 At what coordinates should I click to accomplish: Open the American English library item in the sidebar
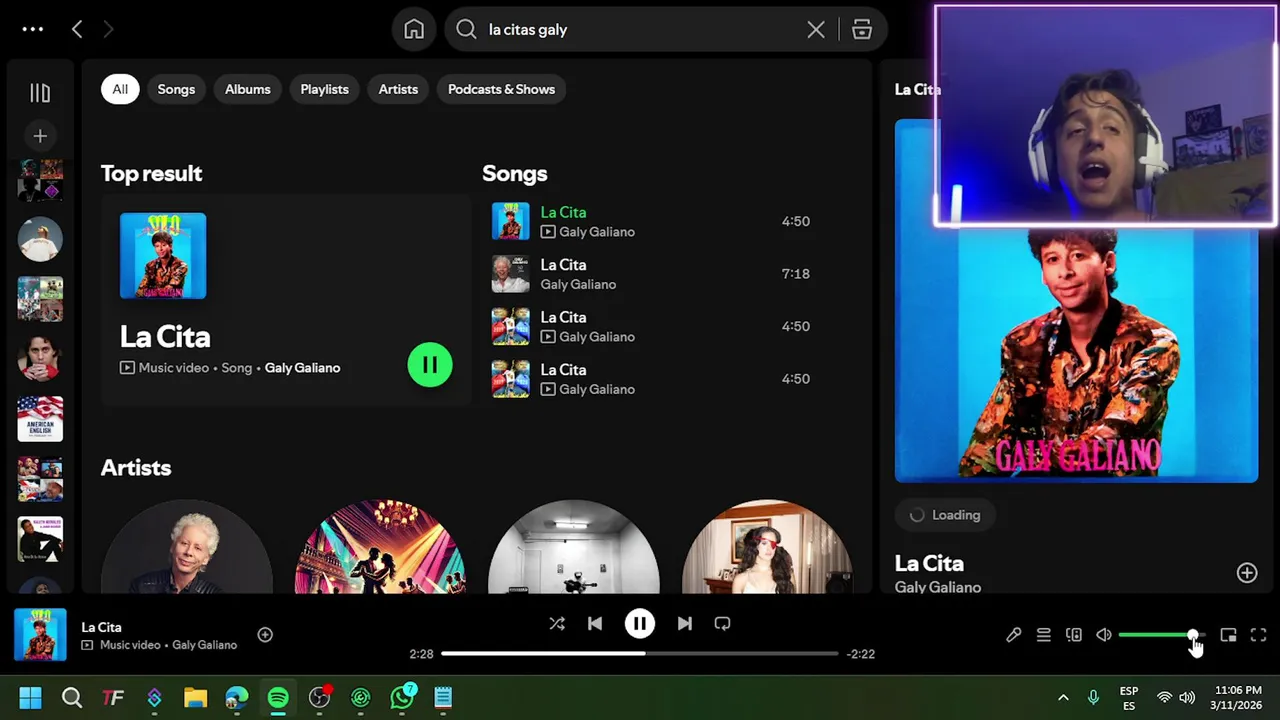coord(40,419)
